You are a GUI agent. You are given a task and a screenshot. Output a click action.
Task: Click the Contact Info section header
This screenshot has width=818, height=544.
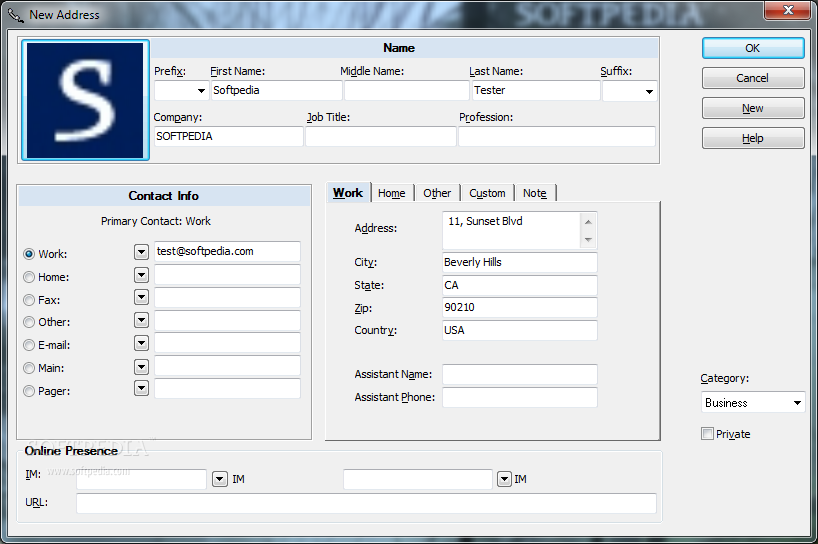(x=164, y=196)
